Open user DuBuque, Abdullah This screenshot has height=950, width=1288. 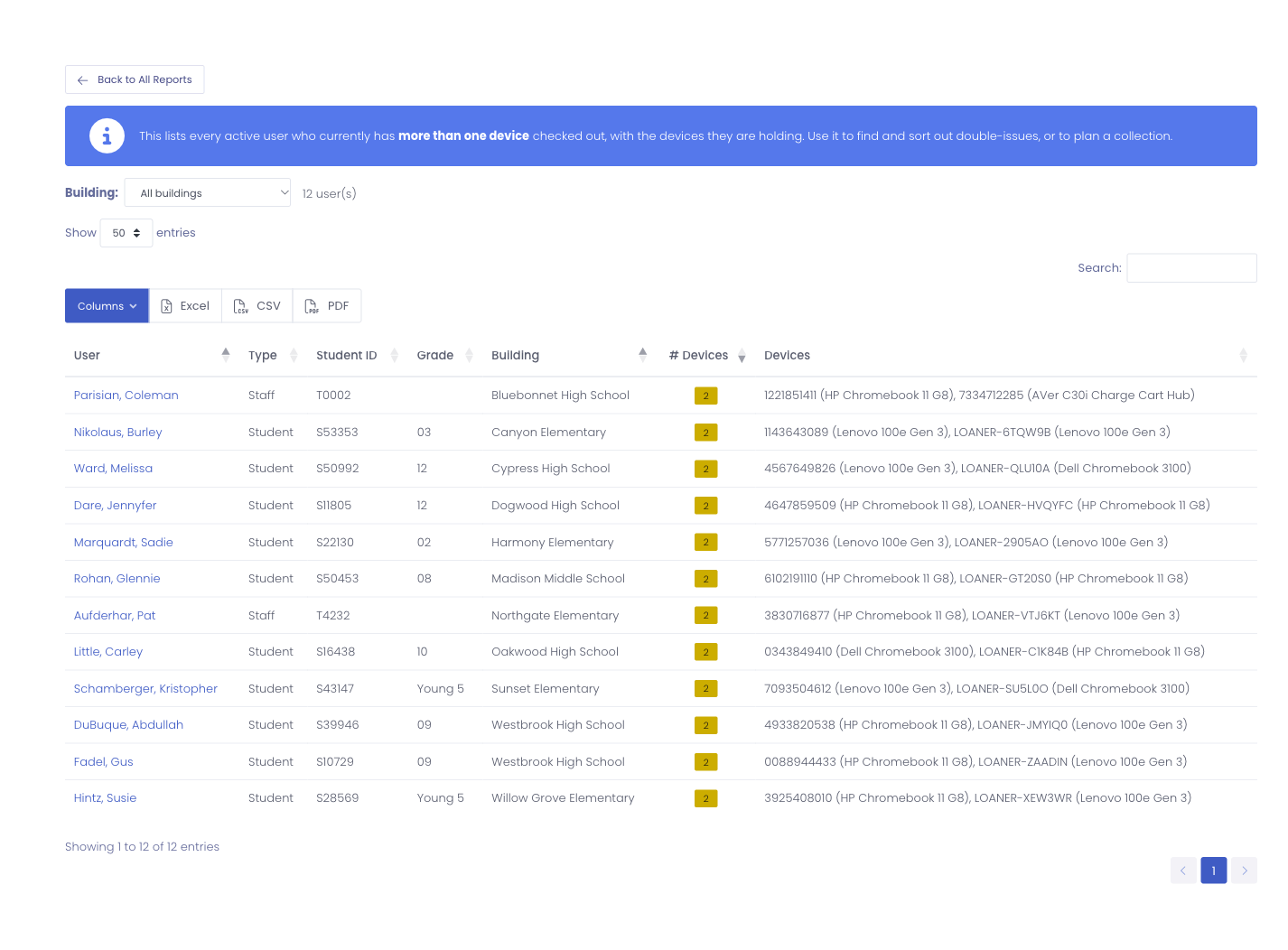click(x=128, y=725)
